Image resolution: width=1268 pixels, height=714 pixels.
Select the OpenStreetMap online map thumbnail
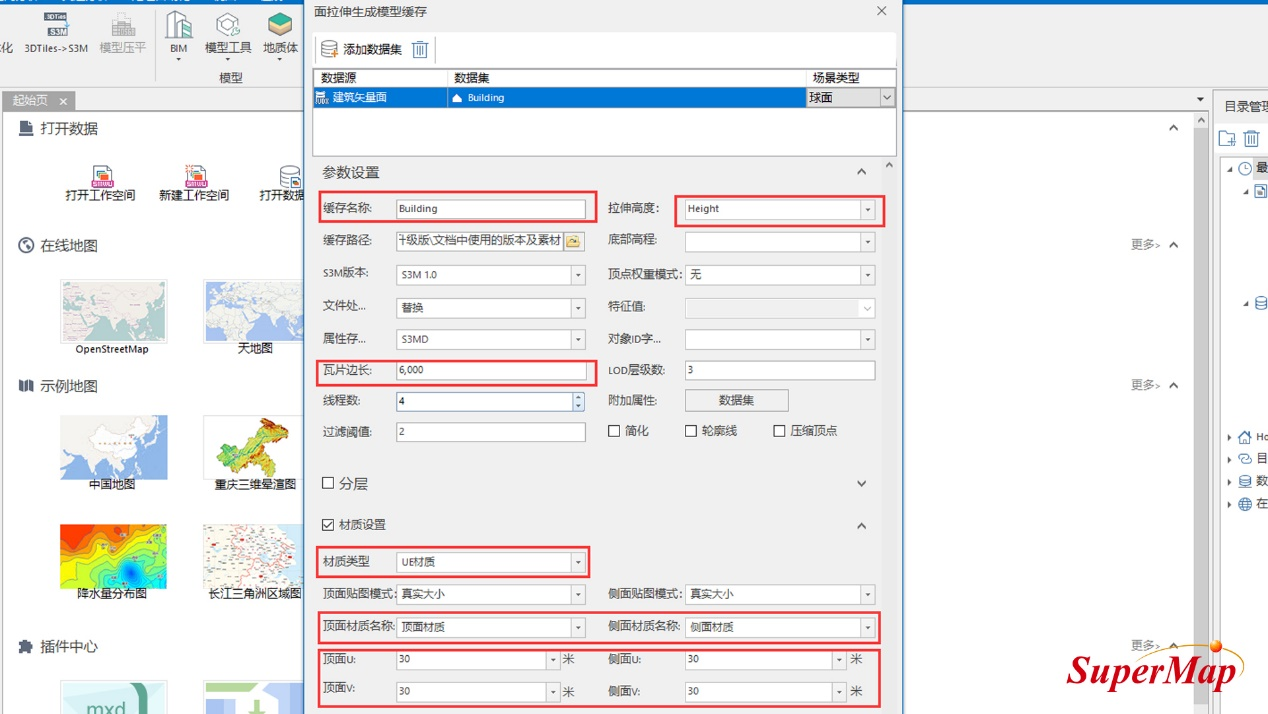pyautogui.click(x=113, y=311)
